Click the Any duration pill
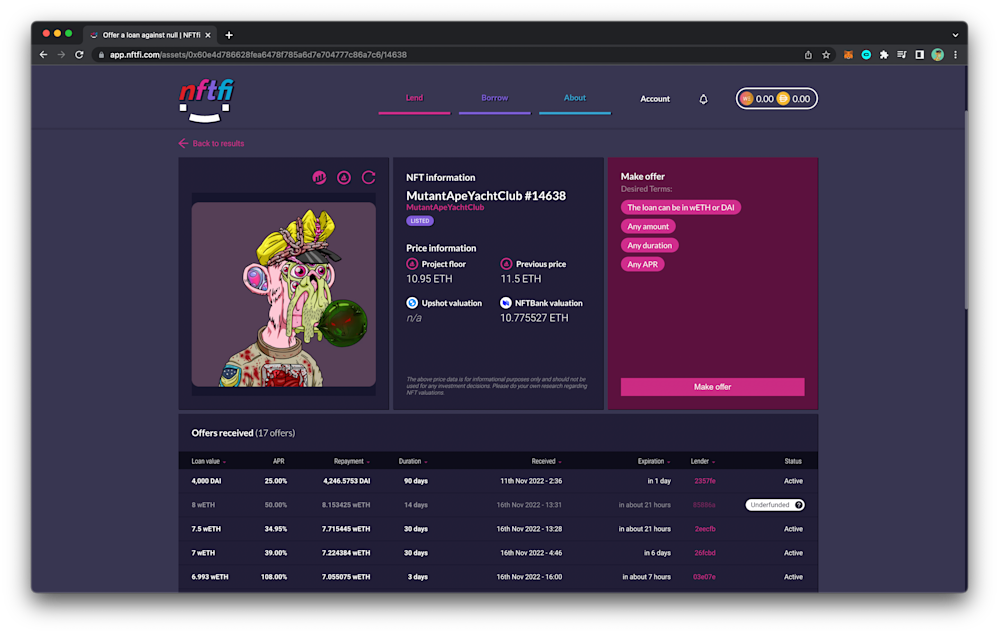 click(649, 245)
